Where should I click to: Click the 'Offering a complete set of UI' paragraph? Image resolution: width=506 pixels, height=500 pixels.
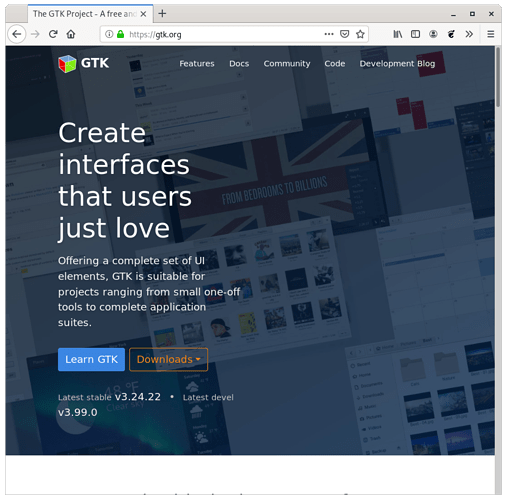click(x=149, y=292)
